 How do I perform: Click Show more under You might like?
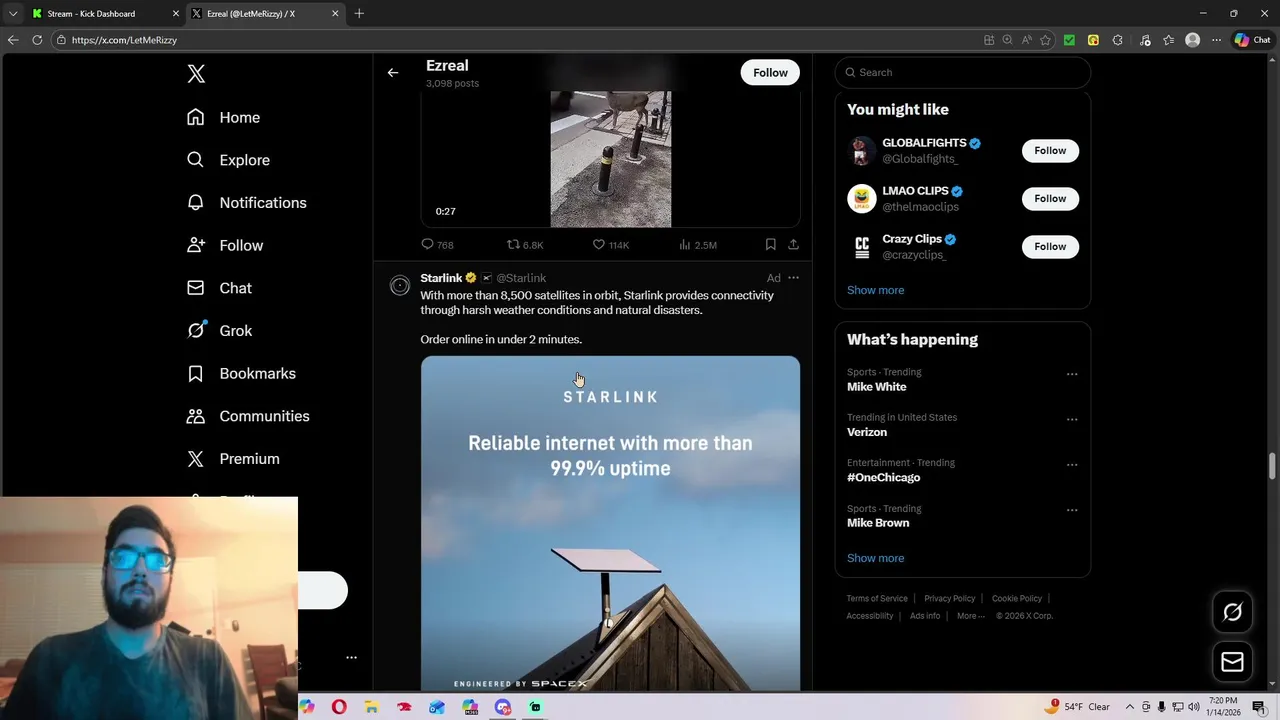click(875, 290)
